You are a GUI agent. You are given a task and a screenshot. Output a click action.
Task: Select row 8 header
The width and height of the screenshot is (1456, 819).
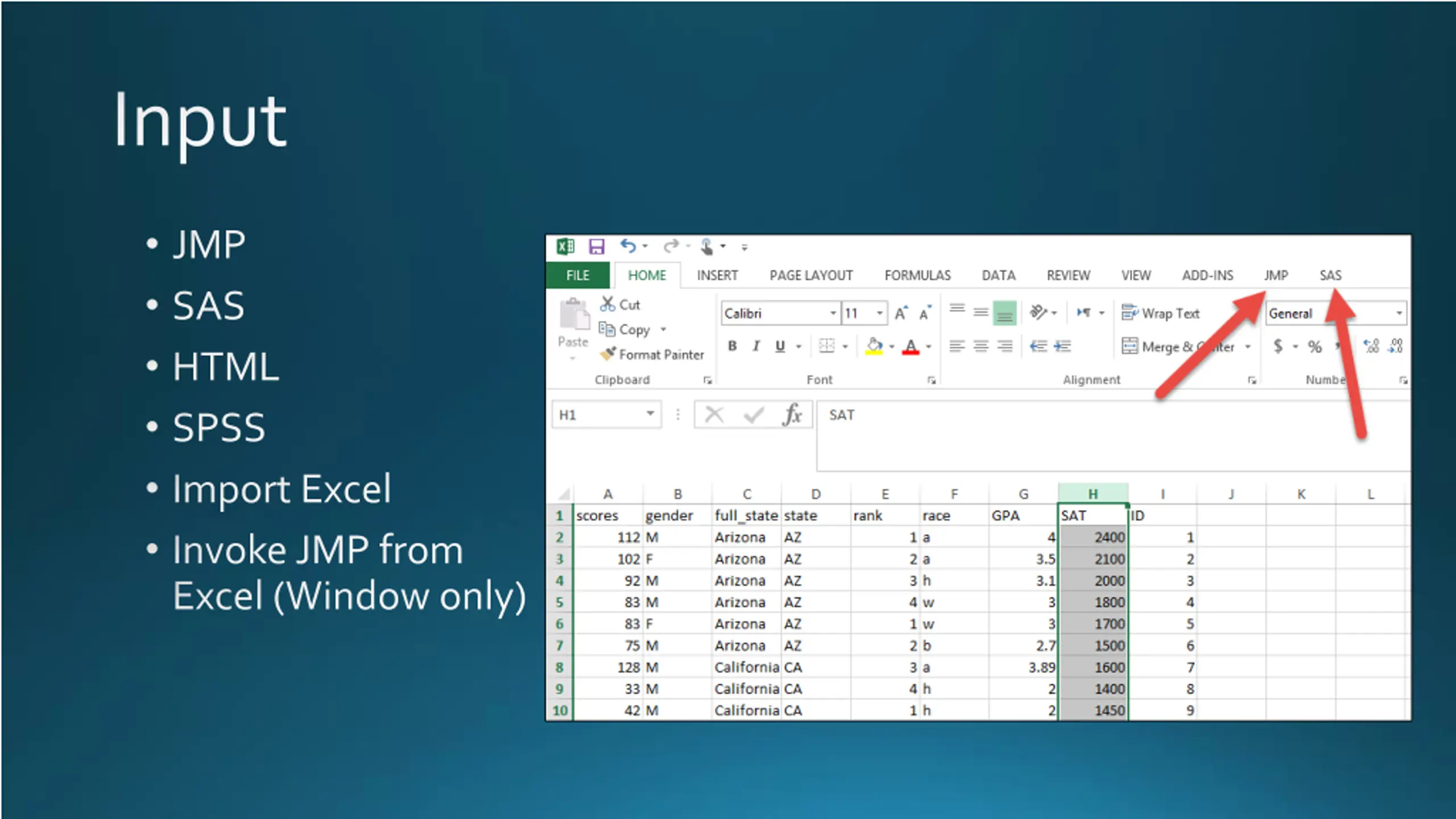pyautogui.click(x=560, y=667)
